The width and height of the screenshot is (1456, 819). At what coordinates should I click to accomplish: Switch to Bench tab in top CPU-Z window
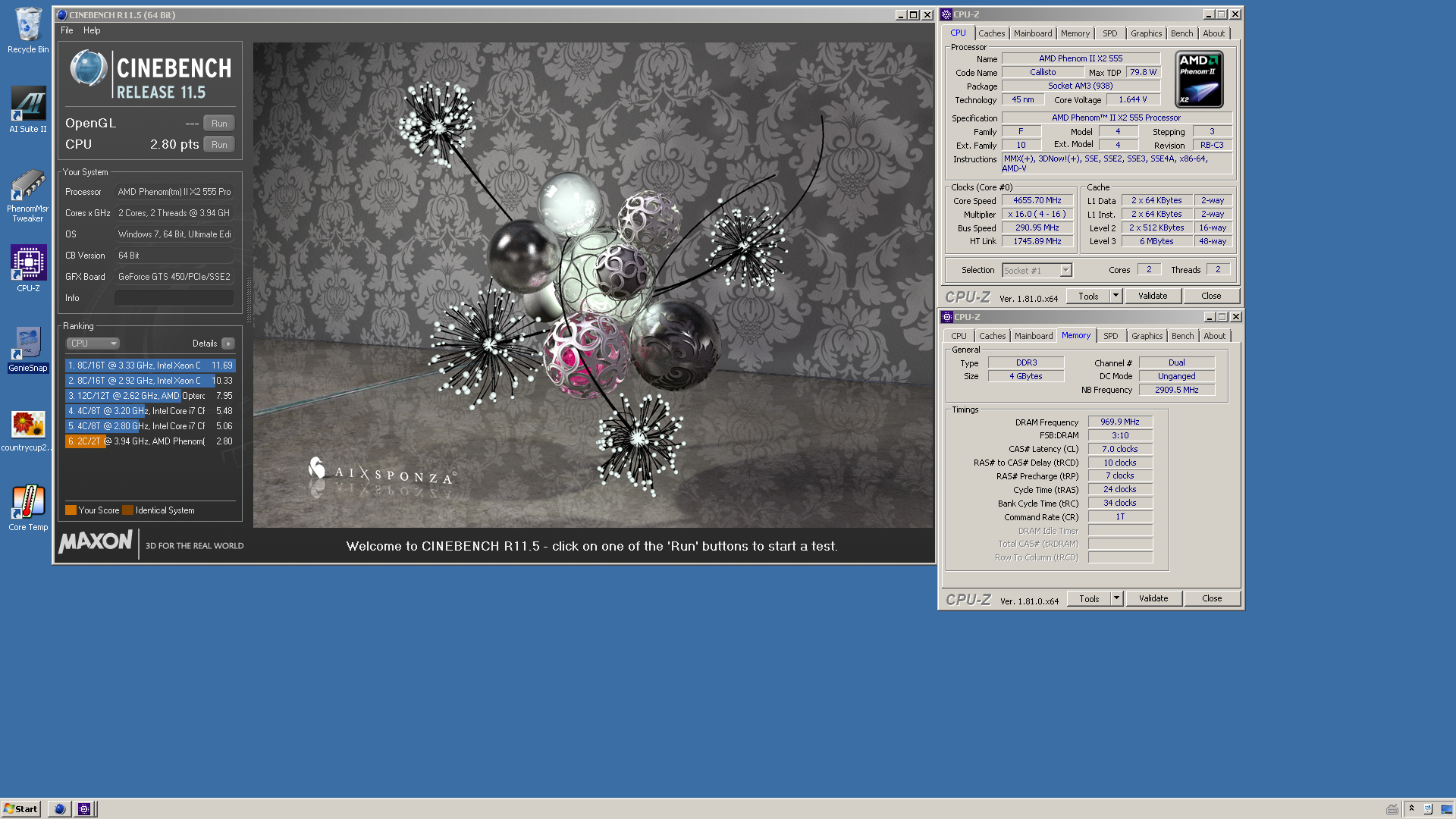(1181, 33)
